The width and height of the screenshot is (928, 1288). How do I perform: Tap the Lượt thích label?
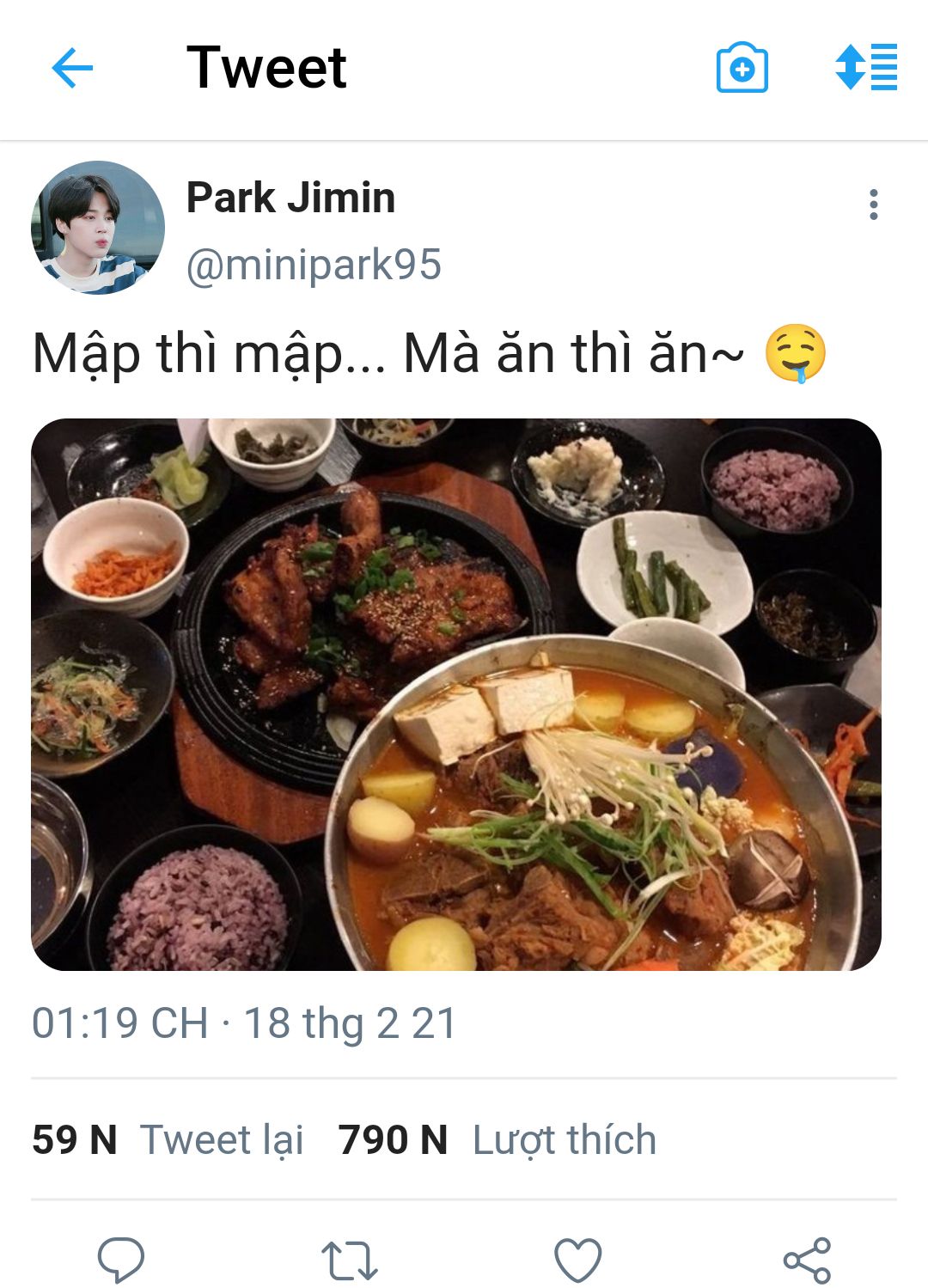click(x=565, y=1140)
